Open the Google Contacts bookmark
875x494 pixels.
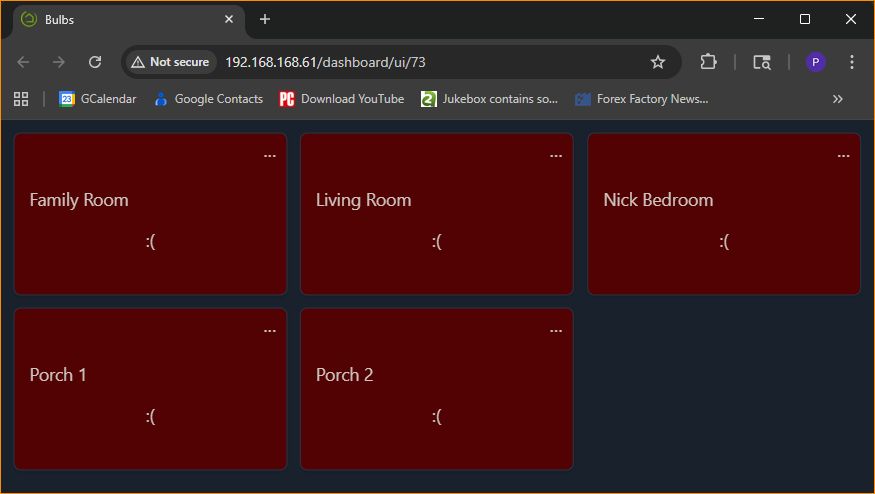point(208,99)
